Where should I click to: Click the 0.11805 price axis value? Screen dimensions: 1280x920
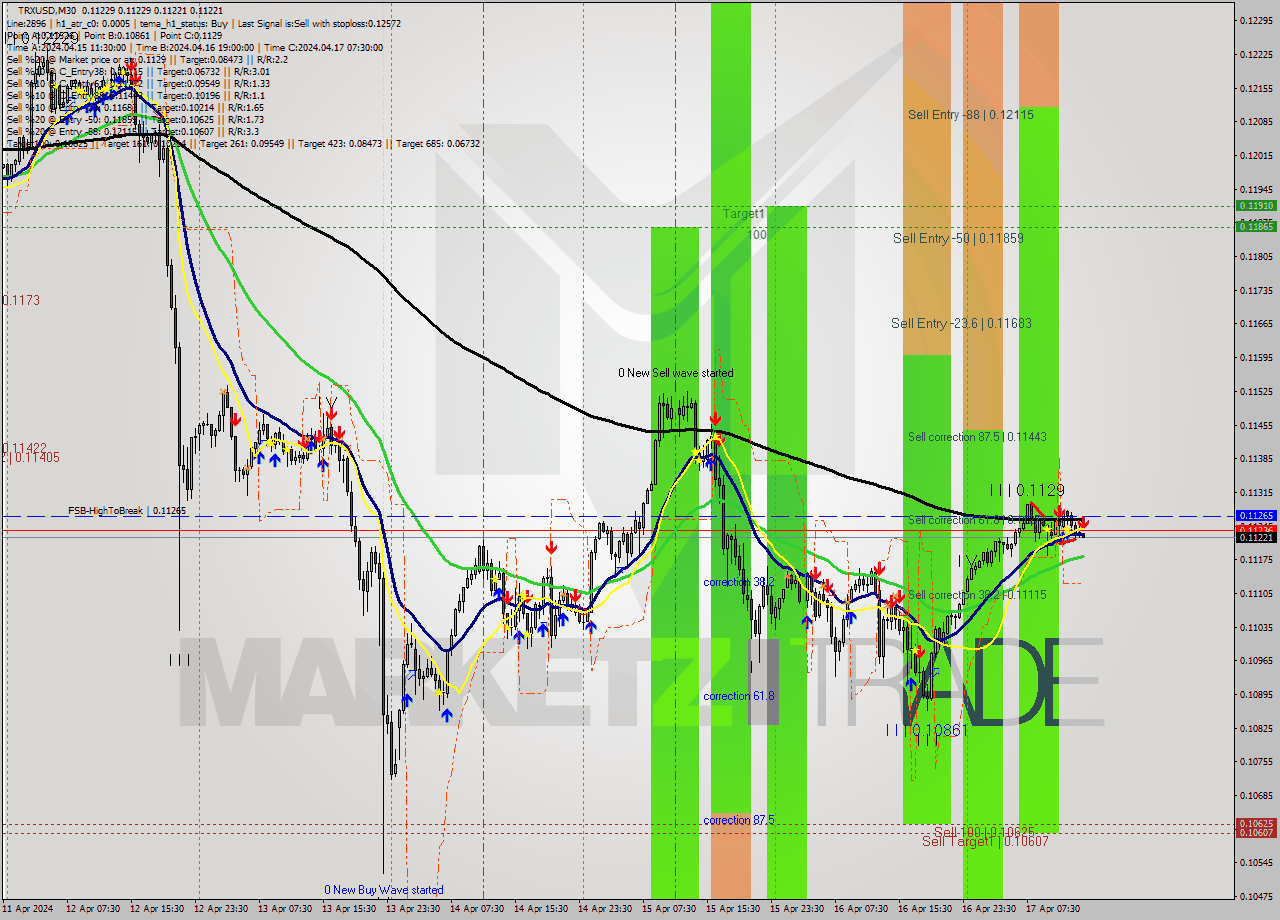(1256, 256)
